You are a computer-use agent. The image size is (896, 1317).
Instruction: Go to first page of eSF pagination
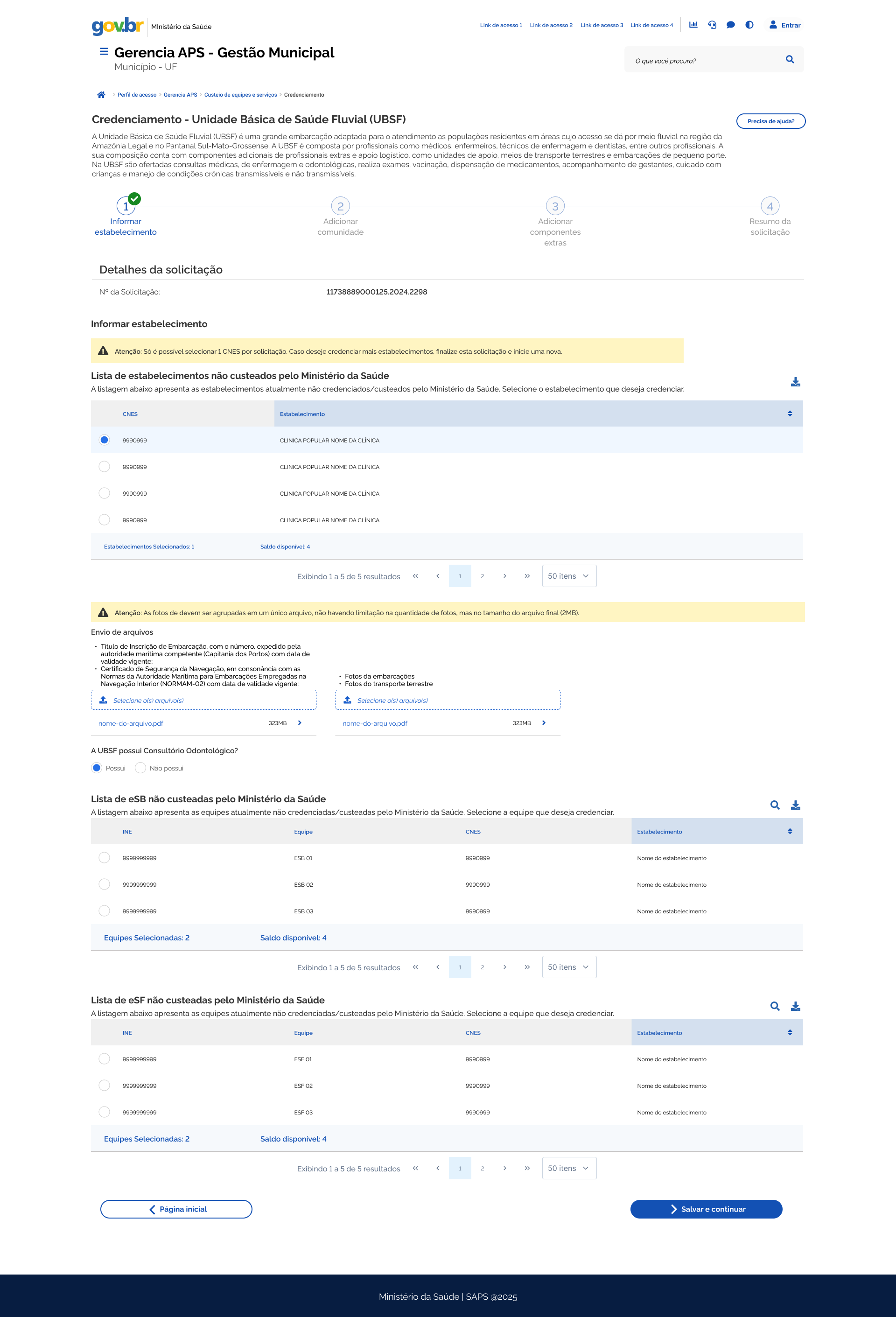pos(415,1168)
